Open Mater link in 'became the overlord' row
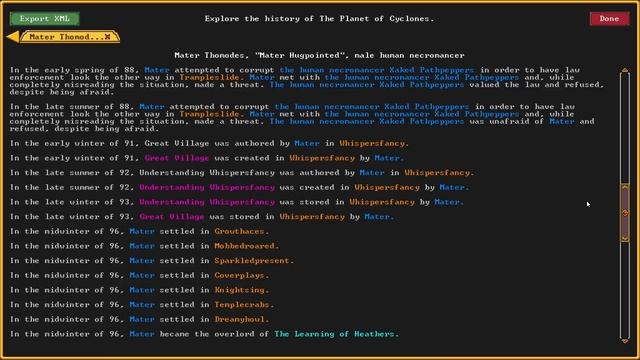The image size is (640, 360). coord(142,334)
